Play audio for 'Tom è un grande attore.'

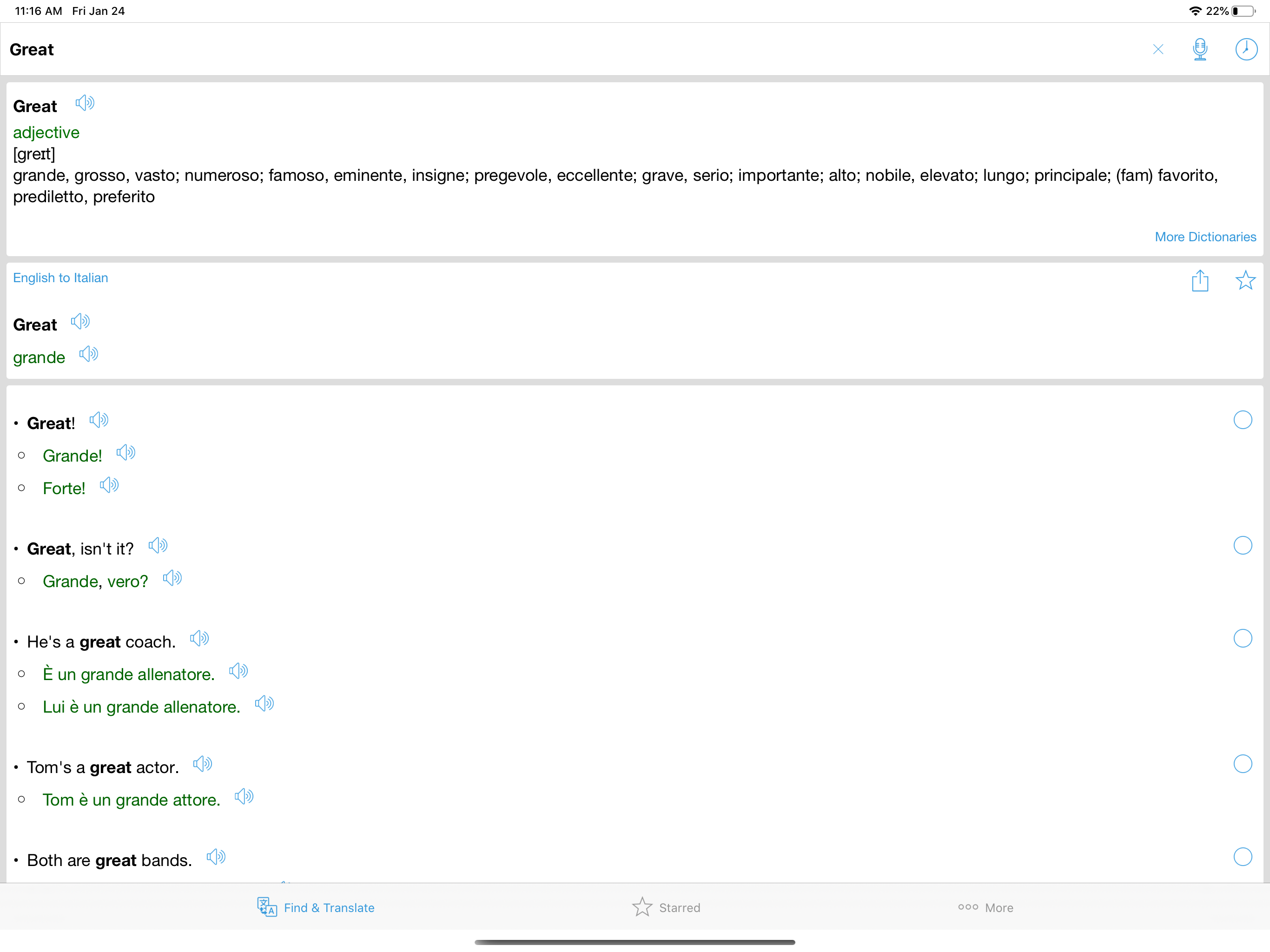244,796
